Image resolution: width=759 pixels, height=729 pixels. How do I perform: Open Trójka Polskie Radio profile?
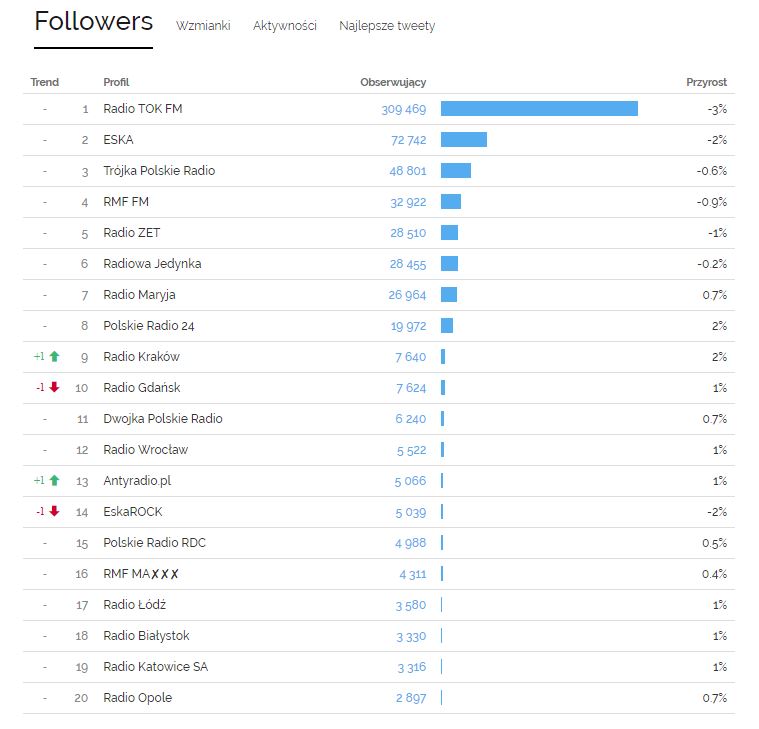pyautogui.click(x=159, y=171)
